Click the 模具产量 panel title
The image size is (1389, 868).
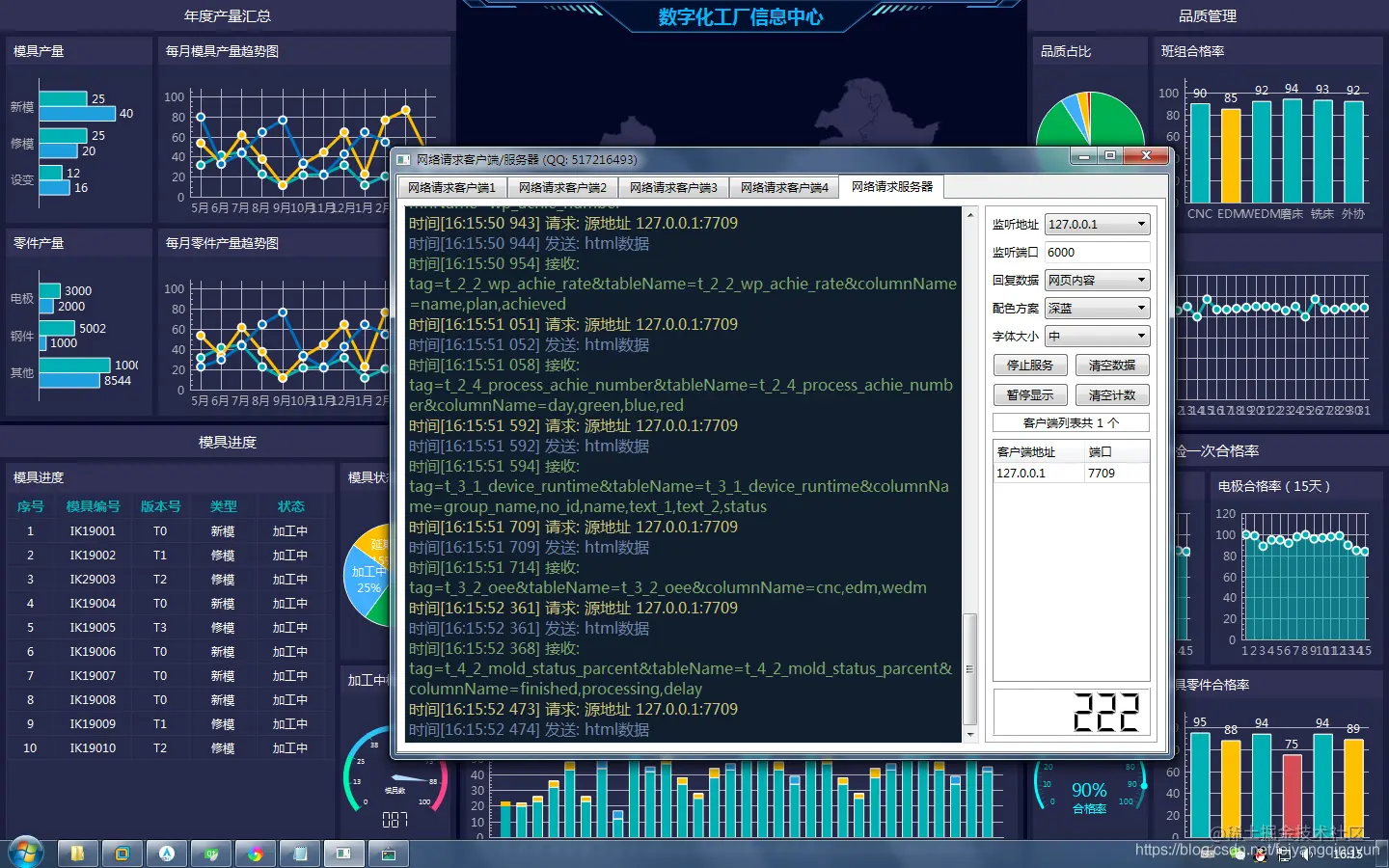39,51
